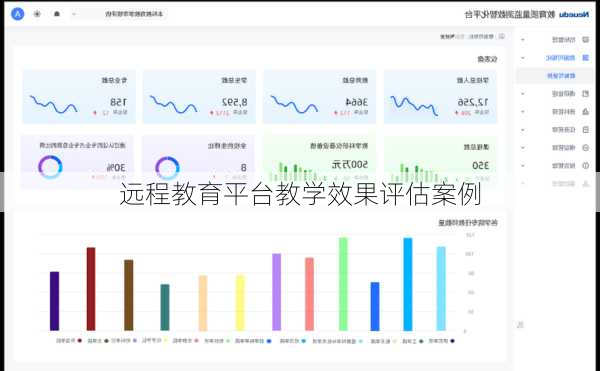Open the card showing 158

coord(79,97)
